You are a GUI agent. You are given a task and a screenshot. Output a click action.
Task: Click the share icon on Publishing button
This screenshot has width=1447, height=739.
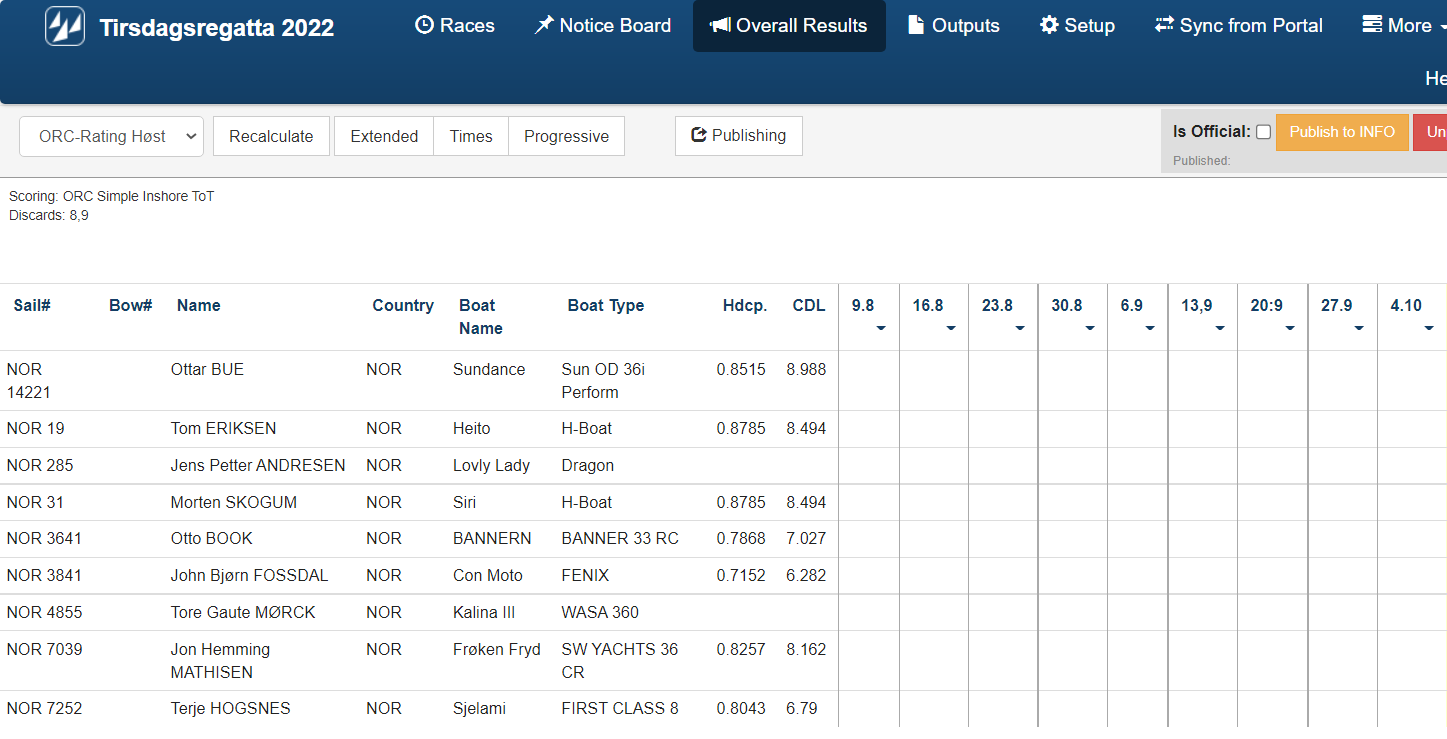699,136
